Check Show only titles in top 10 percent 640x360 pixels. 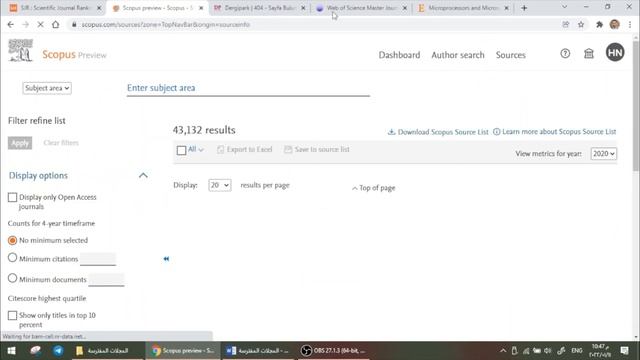tap(12, 316)
